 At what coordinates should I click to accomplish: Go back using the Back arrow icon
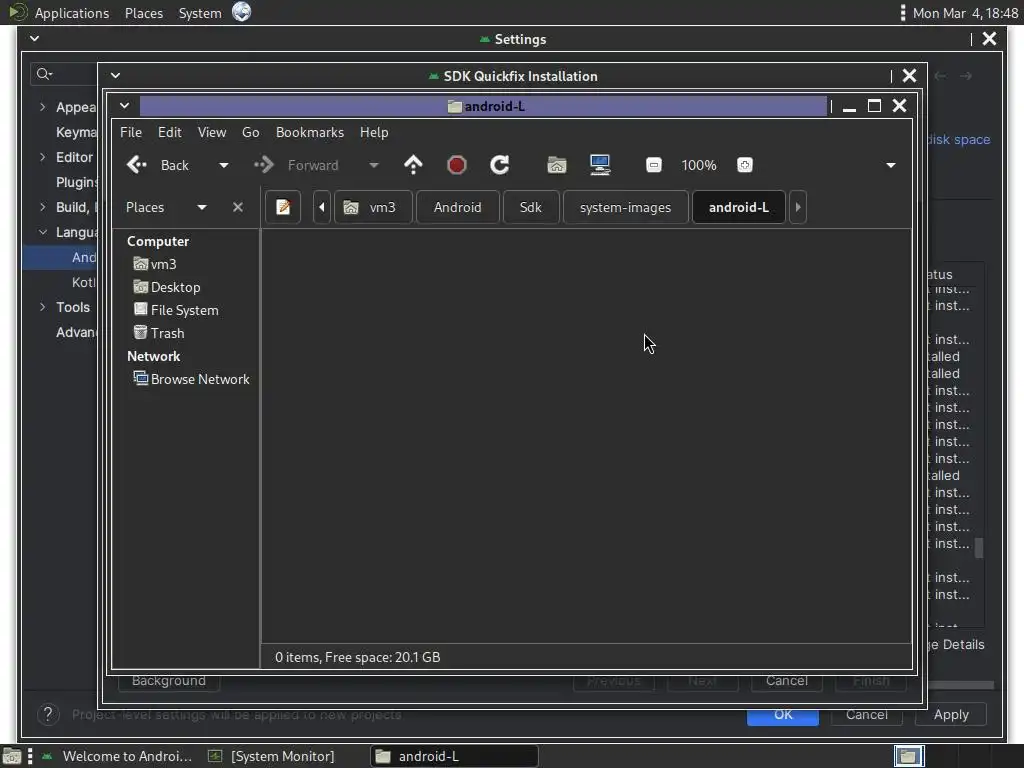136,165
